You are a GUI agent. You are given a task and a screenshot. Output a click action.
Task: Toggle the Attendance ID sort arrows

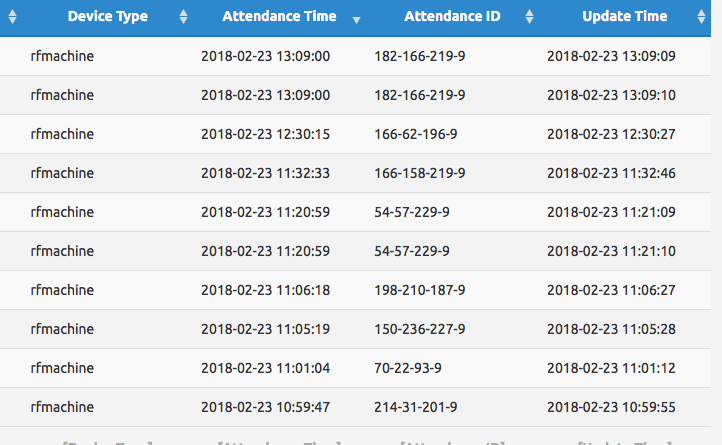coord(529,17)
